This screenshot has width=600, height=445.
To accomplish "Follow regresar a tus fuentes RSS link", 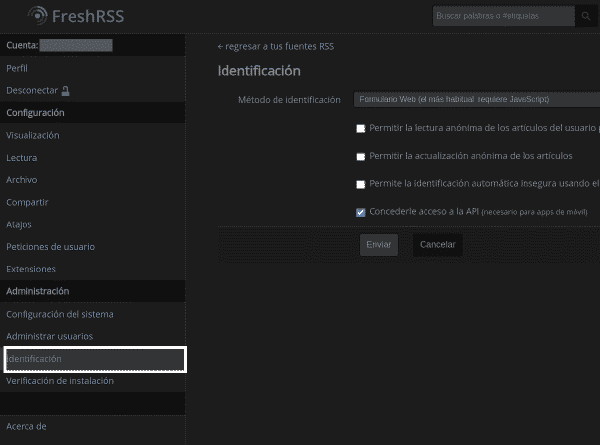I will 276,47.
